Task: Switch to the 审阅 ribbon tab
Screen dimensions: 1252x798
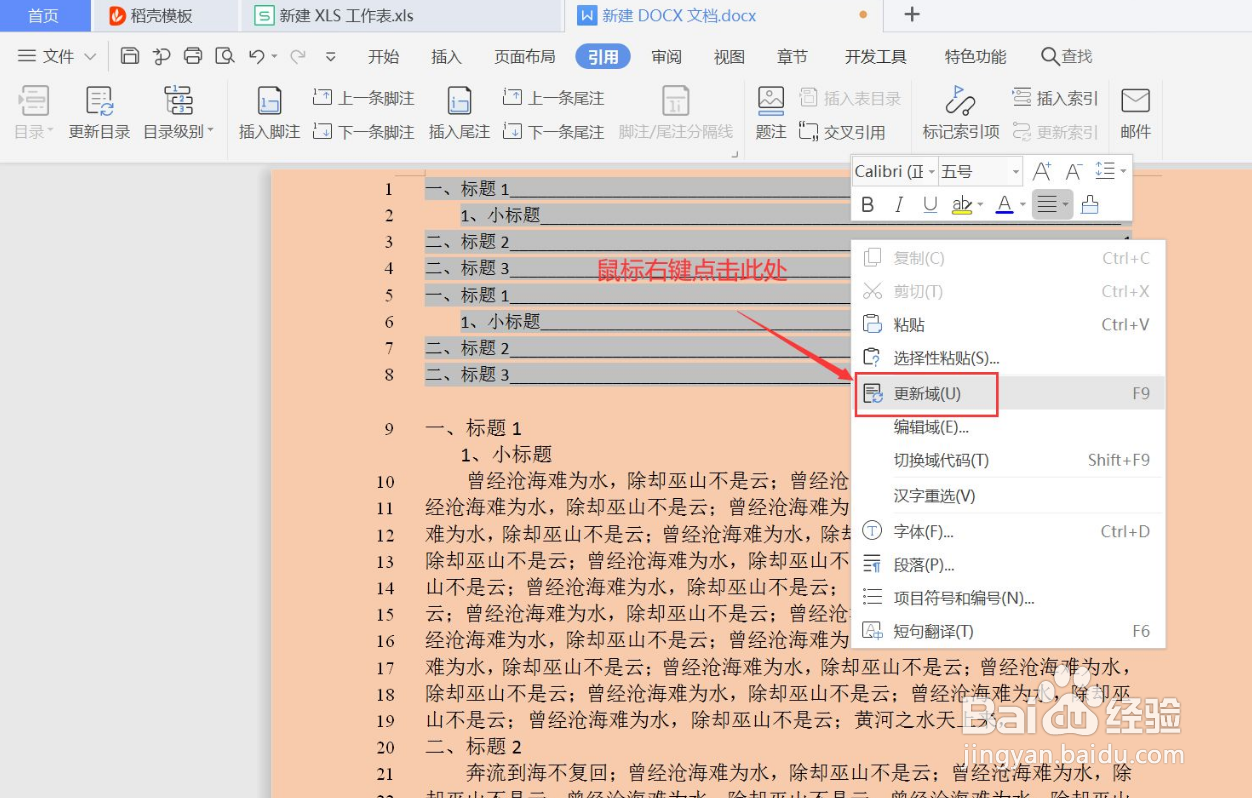Action: 665,57
